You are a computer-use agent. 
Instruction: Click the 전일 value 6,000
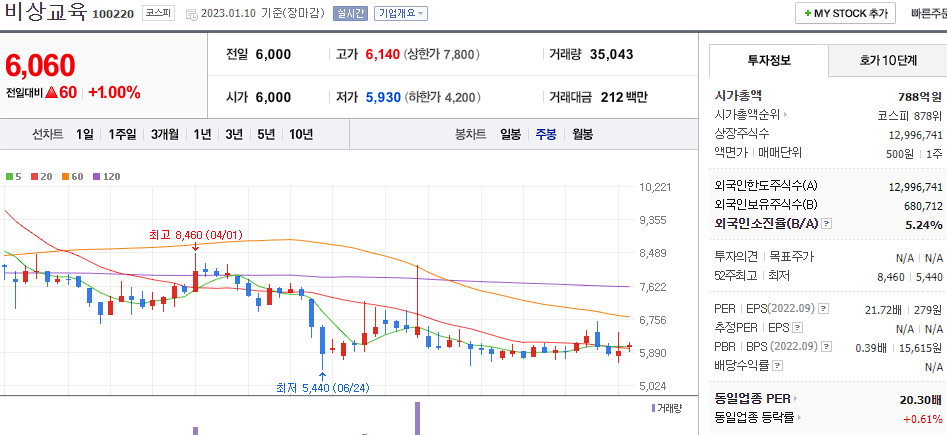point(273,54)
